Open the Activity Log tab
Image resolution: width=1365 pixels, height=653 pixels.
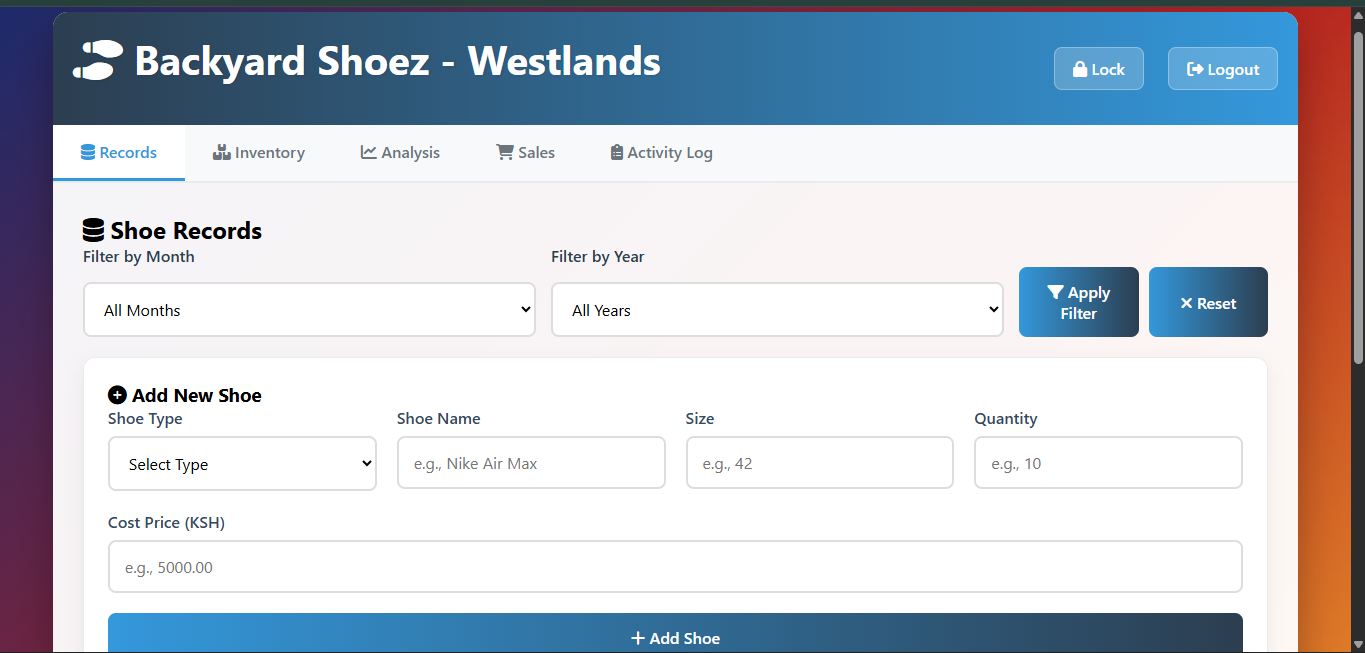661,153
